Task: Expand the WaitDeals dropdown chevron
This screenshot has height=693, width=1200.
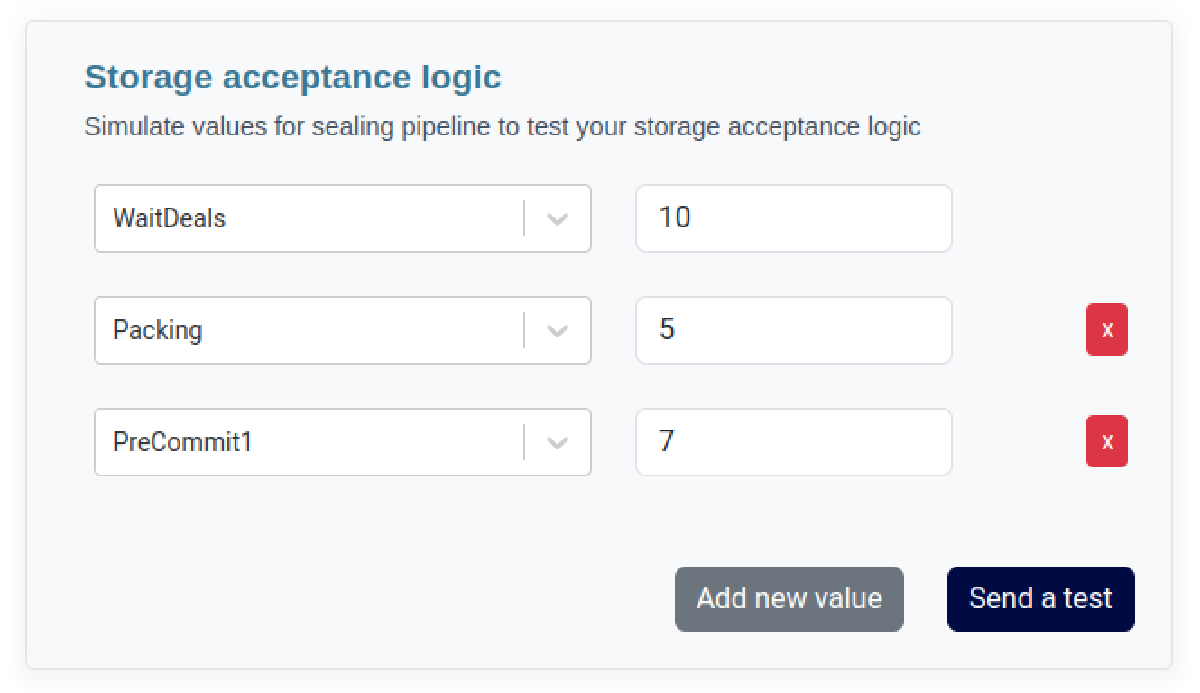Action: pyautogui.click(x=558, y=218)
